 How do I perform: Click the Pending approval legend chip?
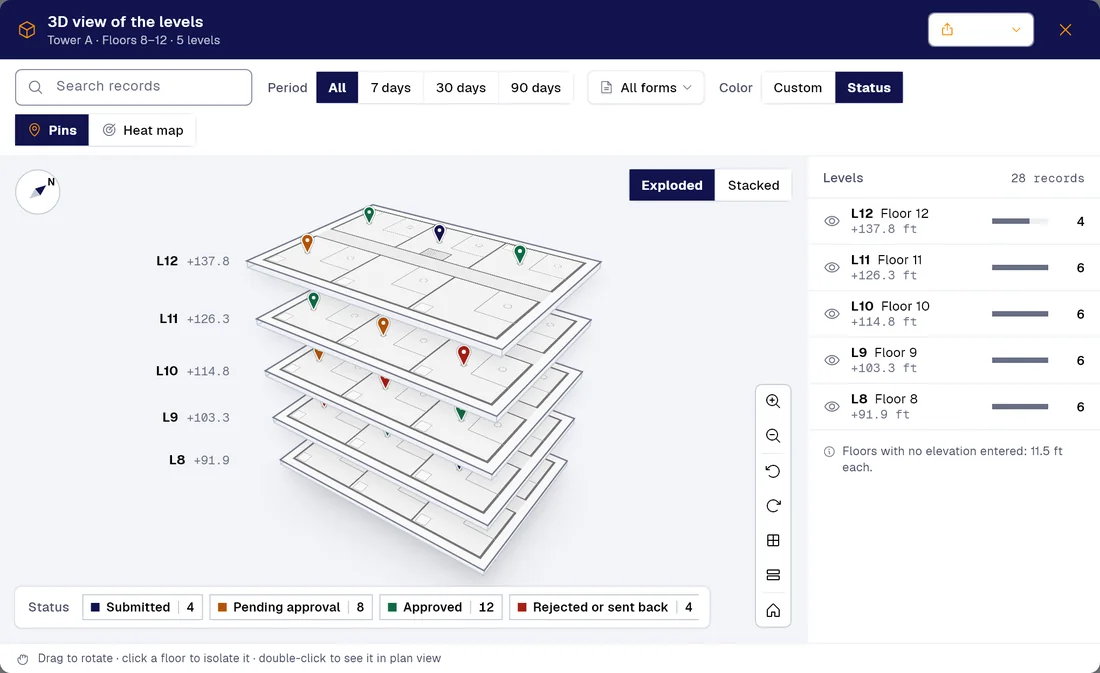(x=291, y=607)
